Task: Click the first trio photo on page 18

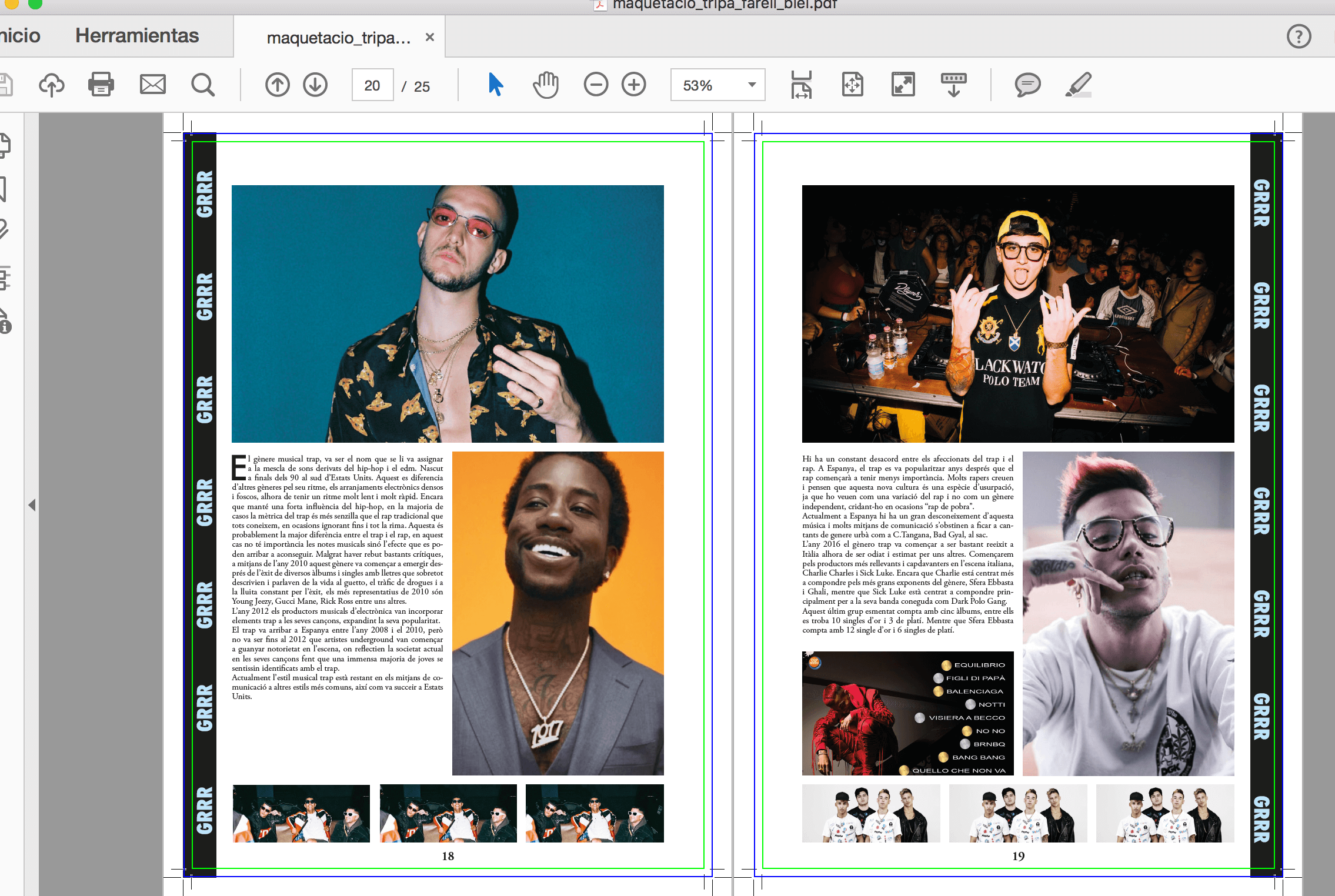Action: click(x=301, y=813)
